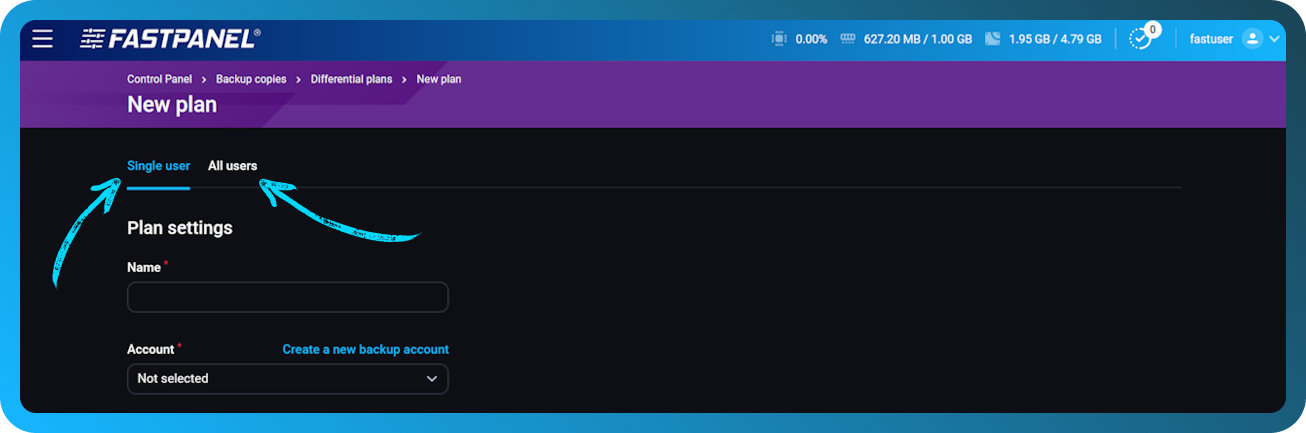Switch to the Single user tab

[x=158, y=166]
